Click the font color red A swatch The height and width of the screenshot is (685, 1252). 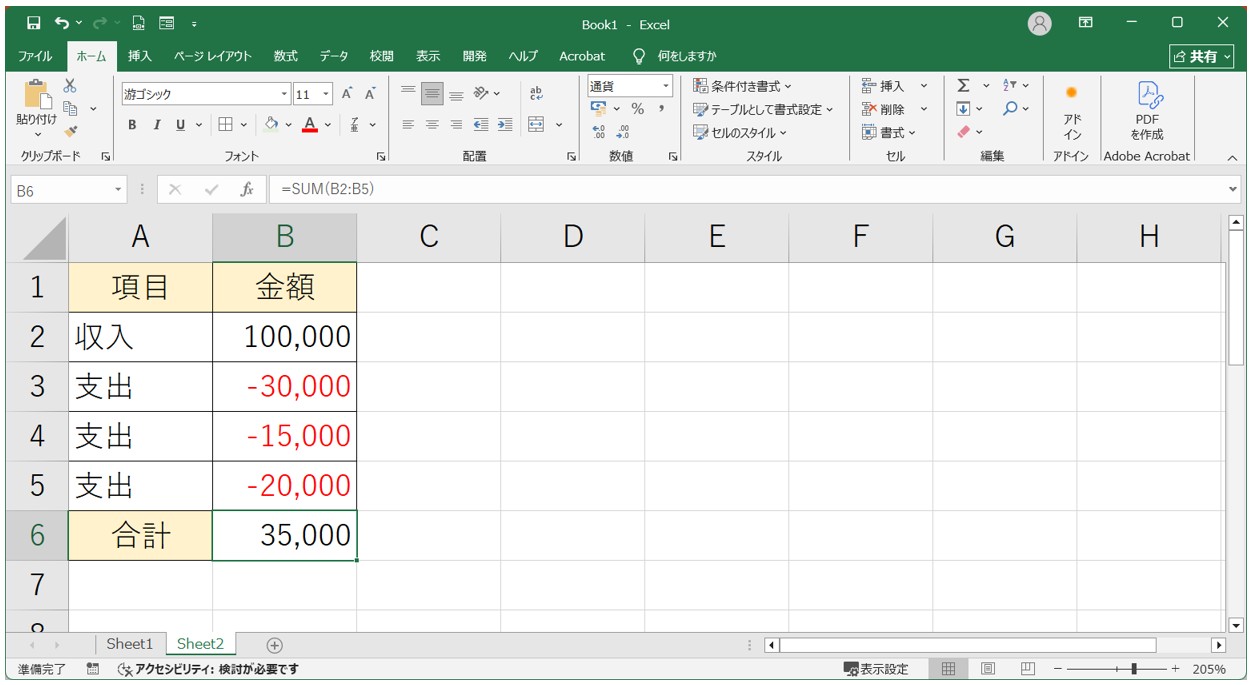pos(310,125)
